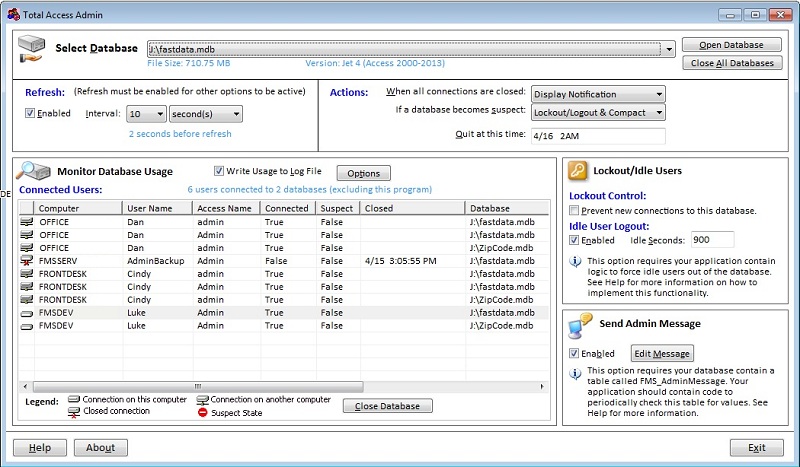
Task: Click the 6 users connected status text
Action: point(310,189)
